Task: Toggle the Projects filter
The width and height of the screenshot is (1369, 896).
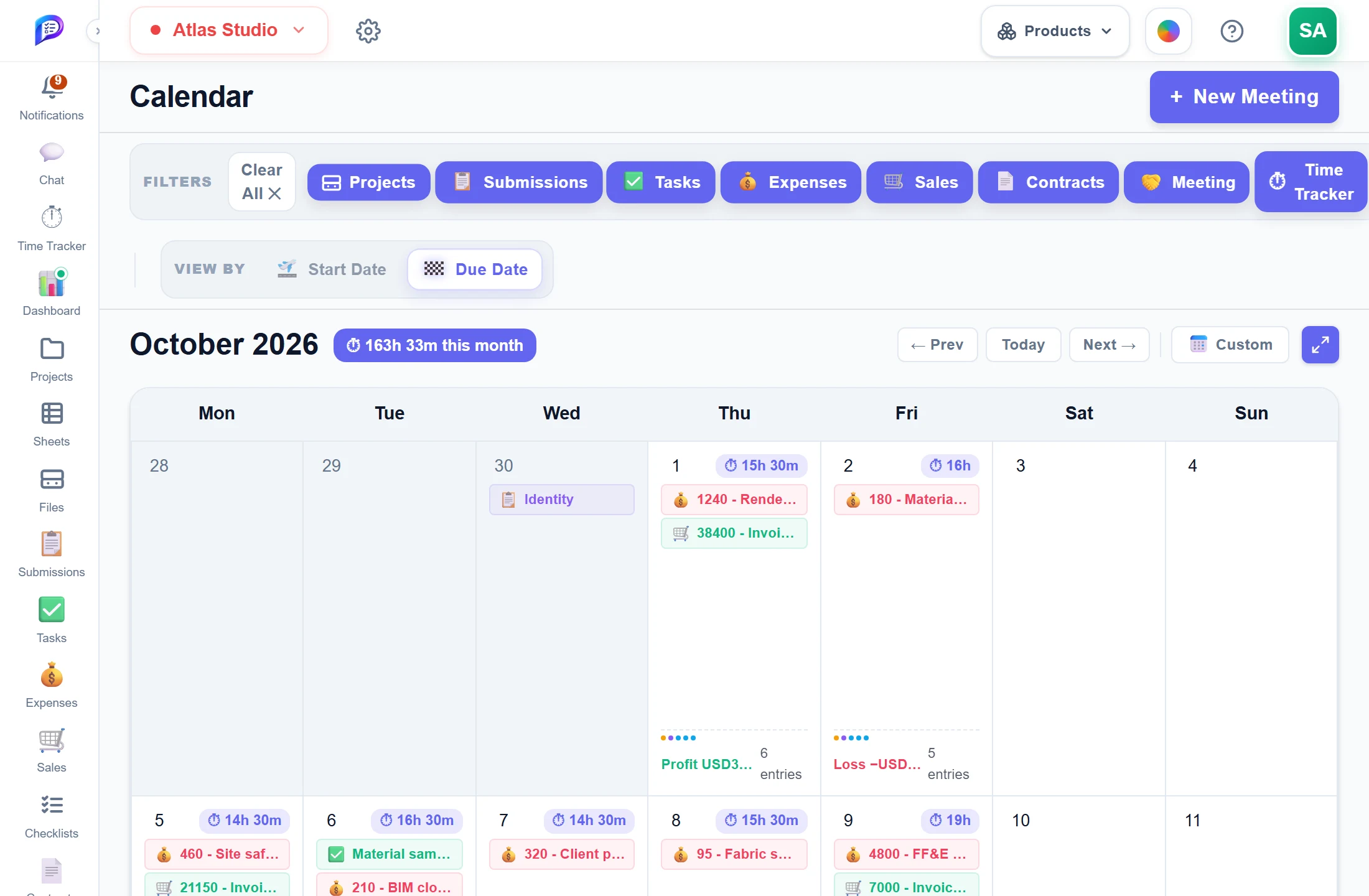Action: (368, 182)
